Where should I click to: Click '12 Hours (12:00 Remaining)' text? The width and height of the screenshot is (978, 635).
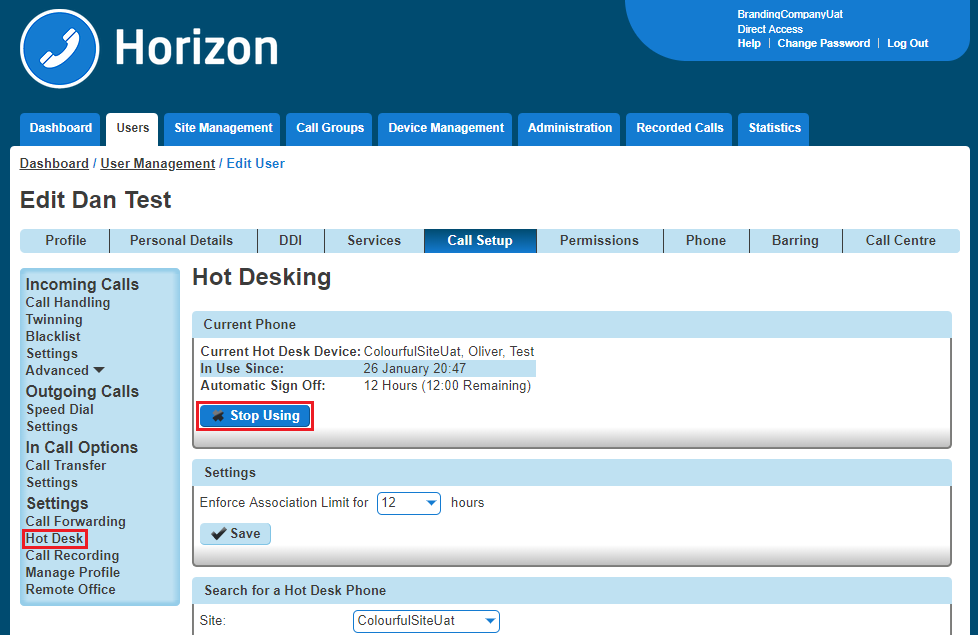point(447,386)
